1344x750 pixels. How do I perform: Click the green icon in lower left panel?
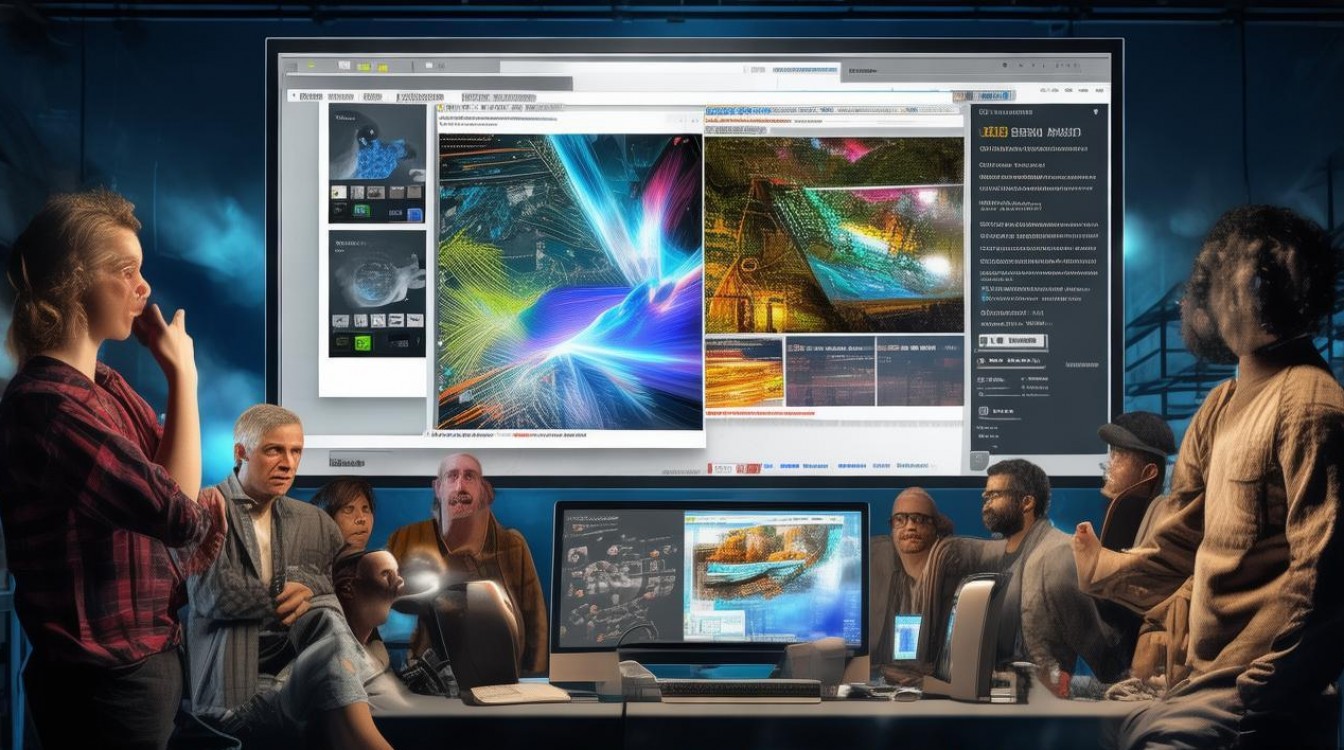coord(362,343)
